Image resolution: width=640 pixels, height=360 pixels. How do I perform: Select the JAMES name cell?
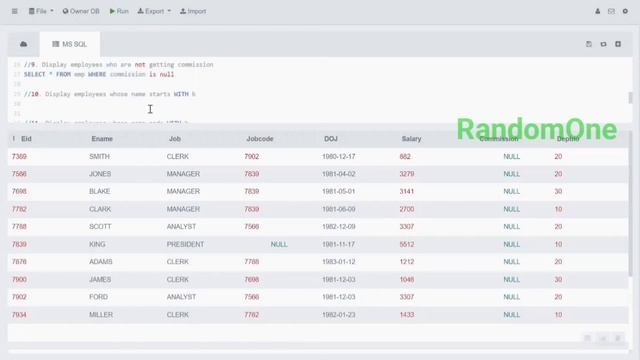click(100, 280)
